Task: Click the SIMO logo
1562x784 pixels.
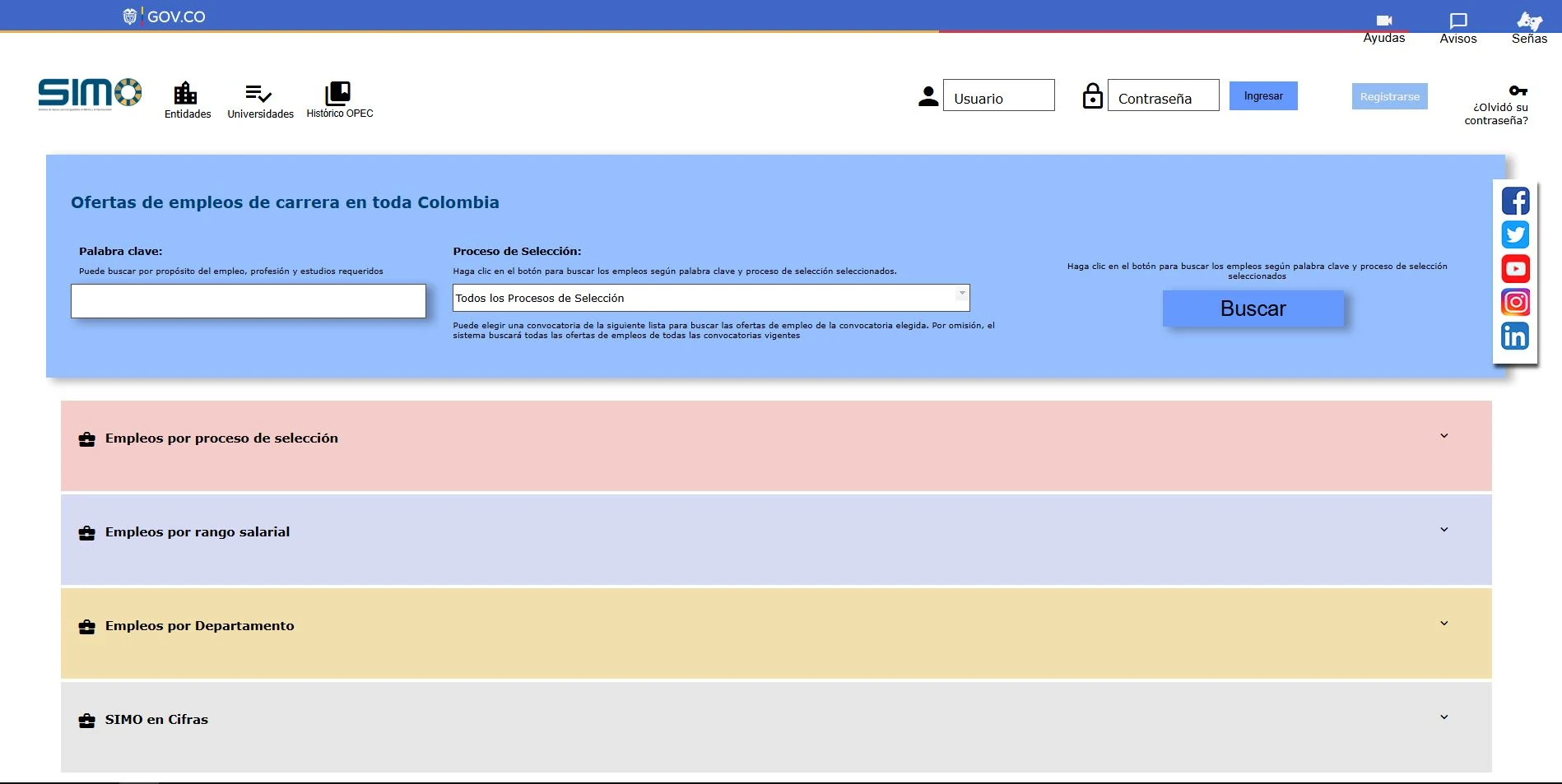Action: pyautogui.click(x=90, y=94)
